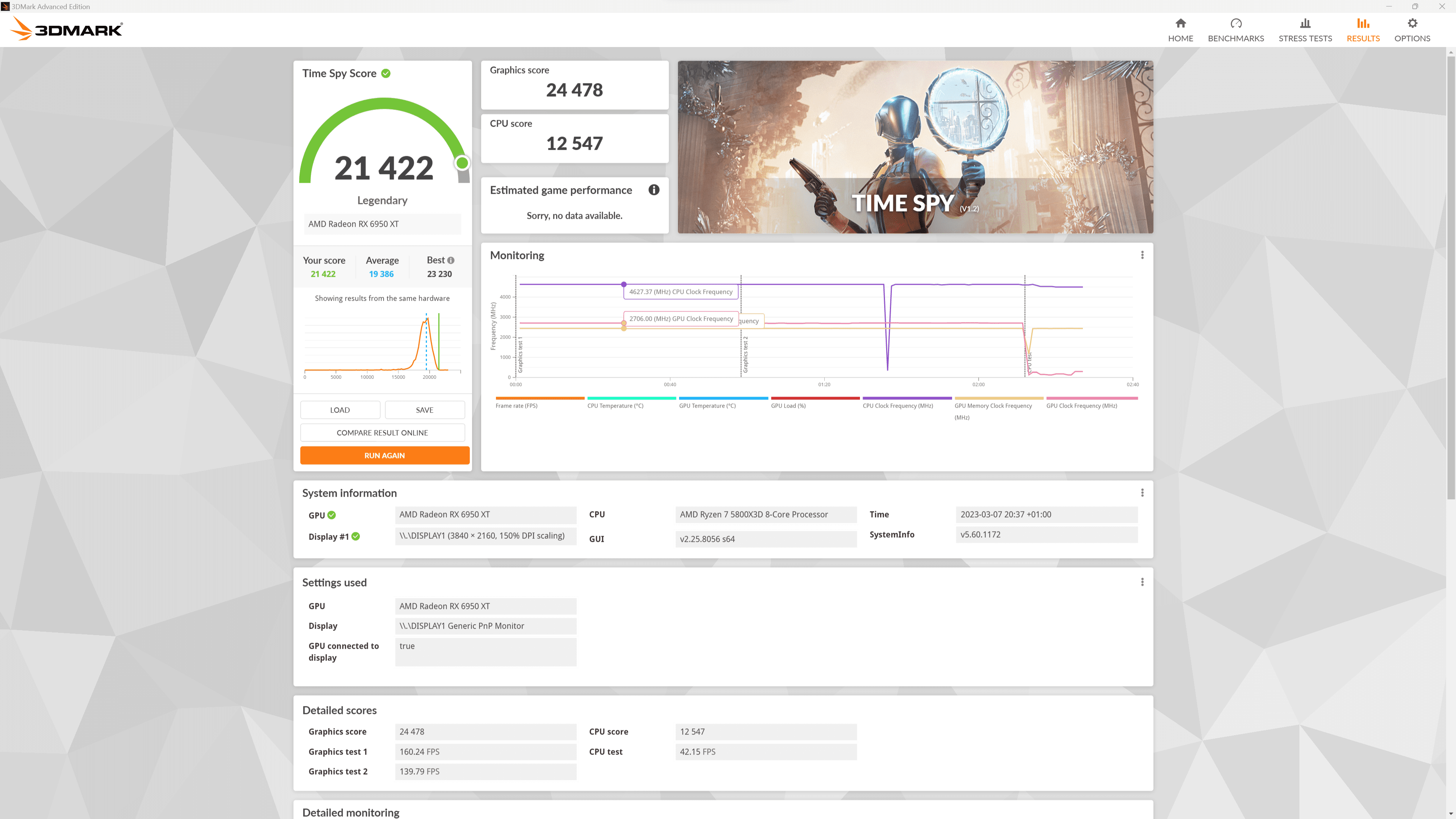Click the Legendary rating label
The height and width of the screenshot is (819, 1456).
[x=382, y=200]
